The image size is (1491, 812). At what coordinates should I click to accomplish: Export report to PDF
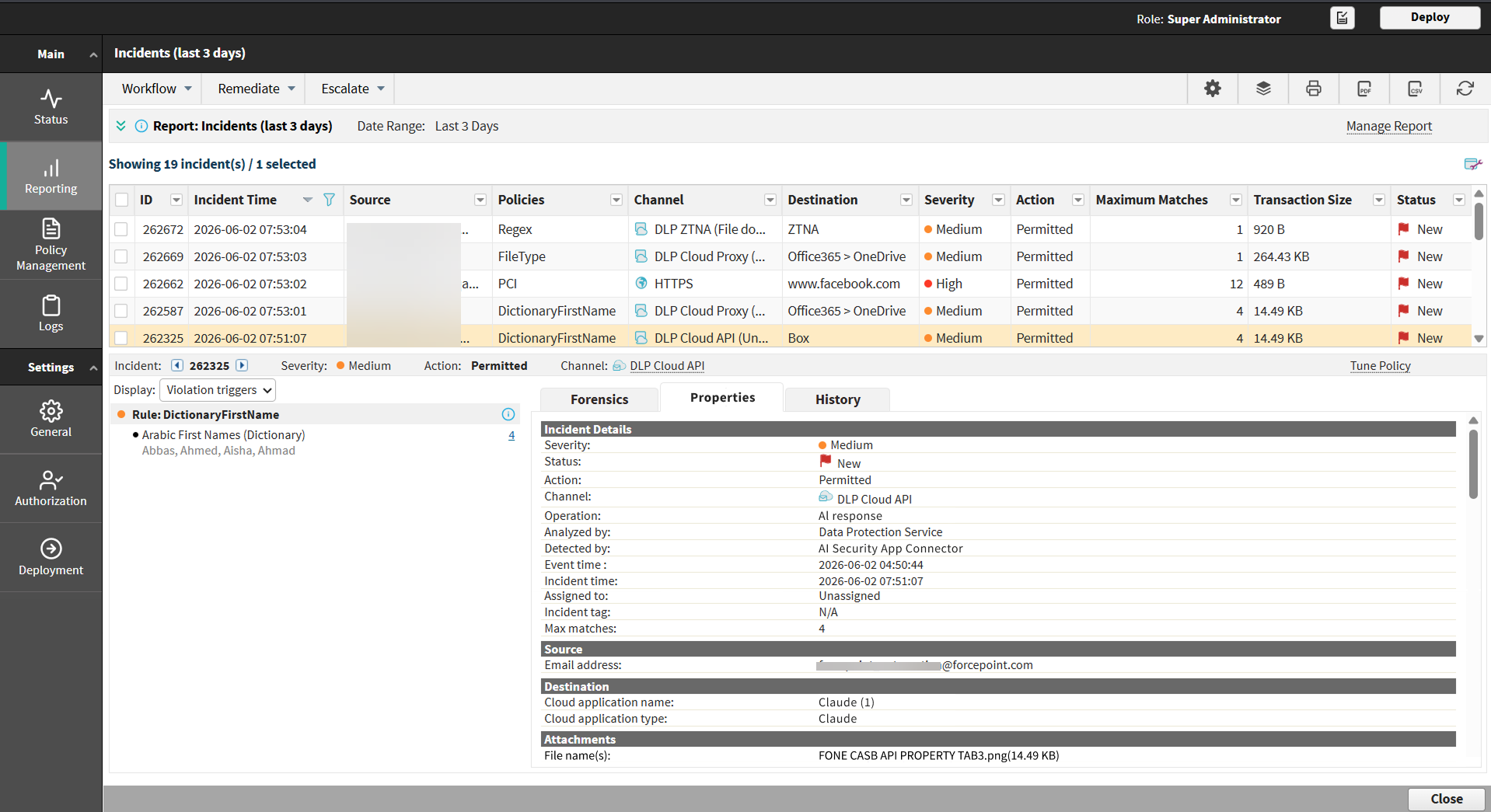click(1364, 89)
